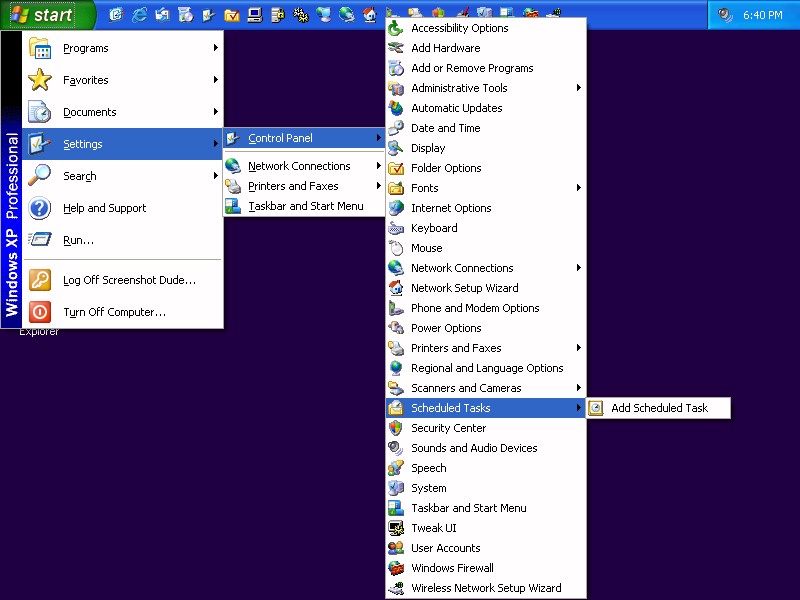Click the Windows Firewall icon
The height and width of the screenshot is (600, 800).
pos(396,568)
